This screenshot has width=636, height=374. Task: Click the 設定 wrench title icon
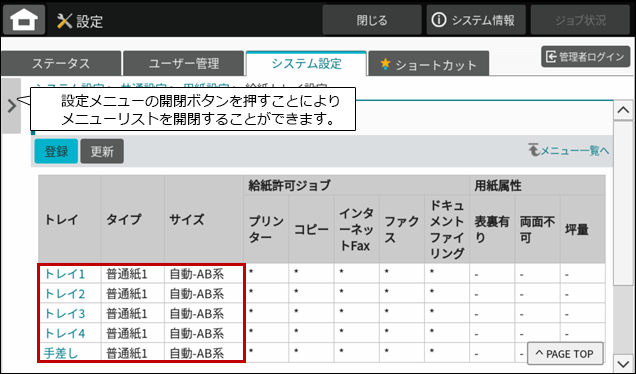pyautogui.click(x=64, y=21)
